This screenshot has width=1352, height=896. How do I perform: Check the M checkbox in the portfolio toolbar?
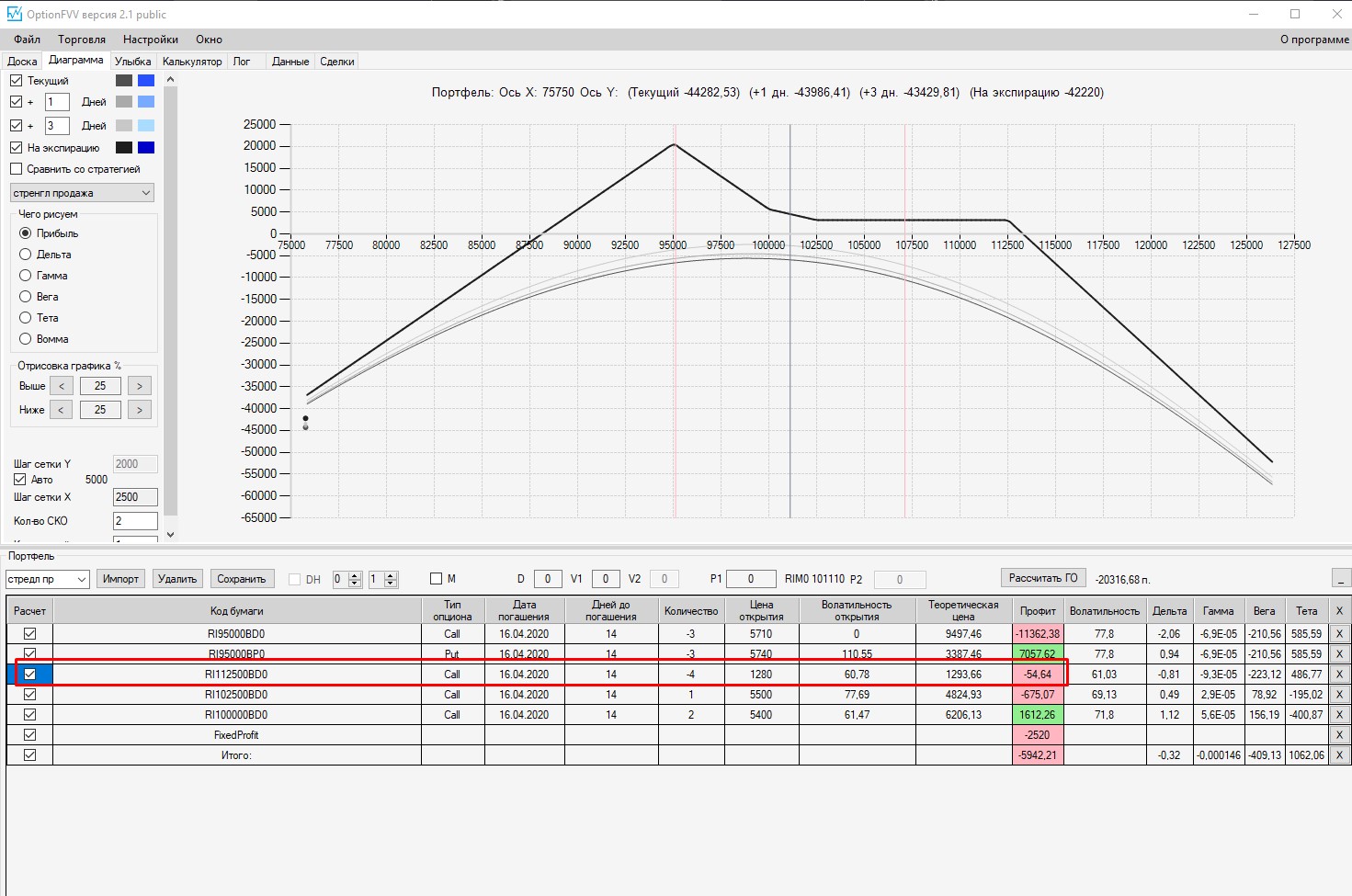(x=437, y=579)
